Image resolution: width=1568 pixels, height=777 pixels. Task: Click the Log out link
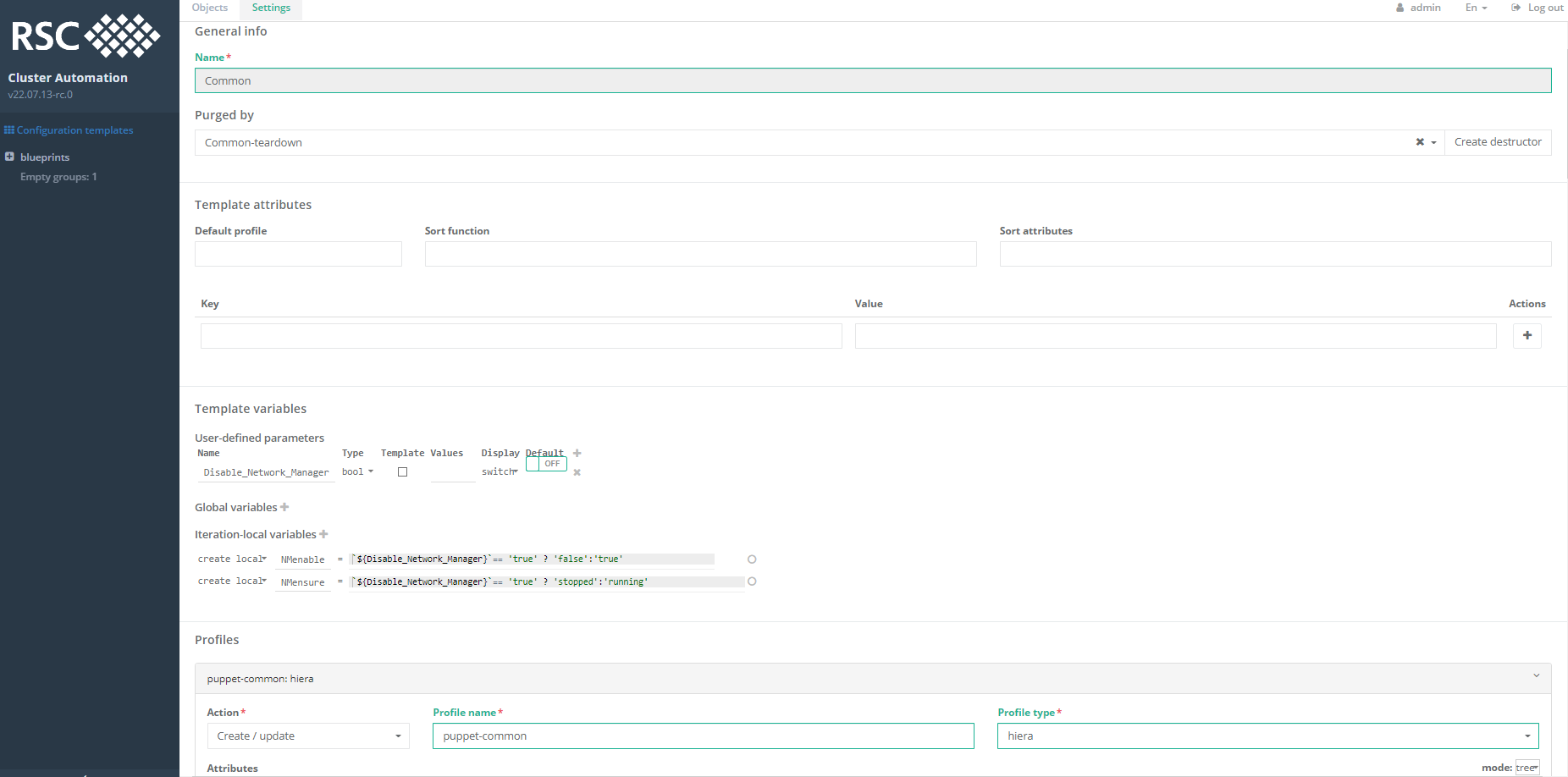coord(1538,8)
